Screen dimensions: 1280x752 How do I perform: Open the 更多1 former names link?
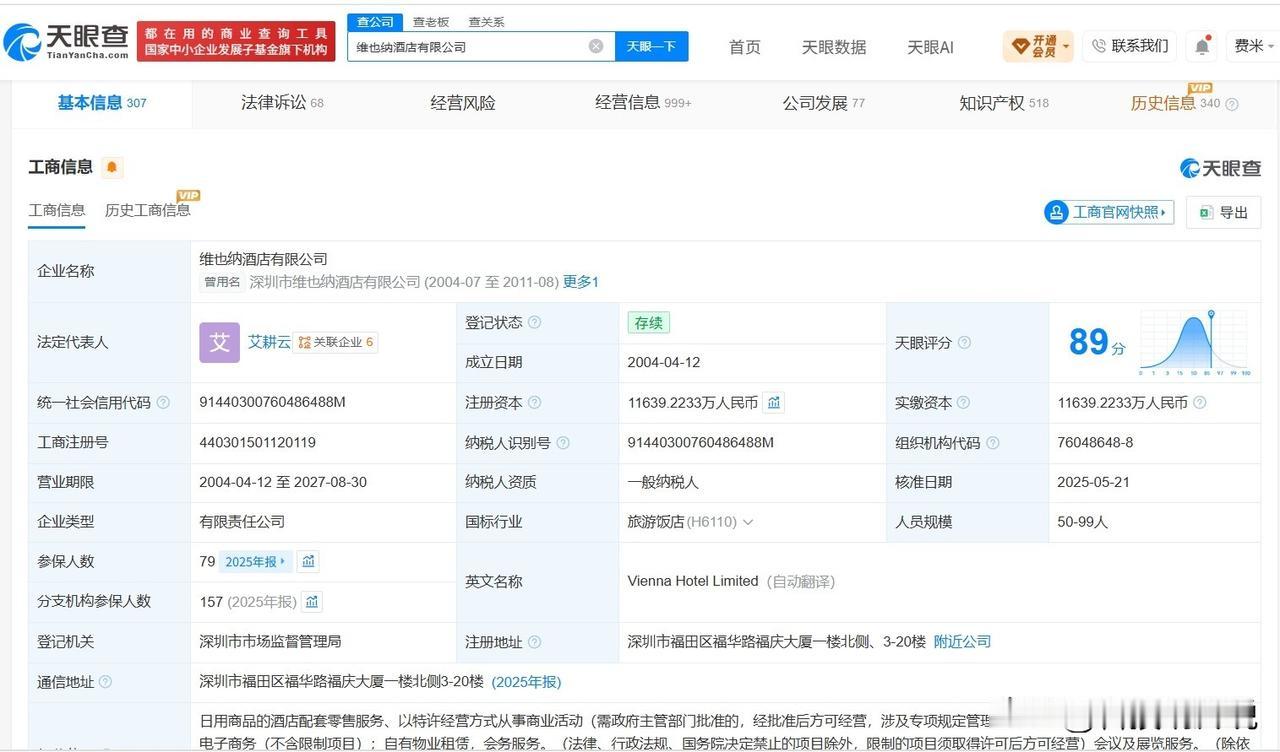581,282
